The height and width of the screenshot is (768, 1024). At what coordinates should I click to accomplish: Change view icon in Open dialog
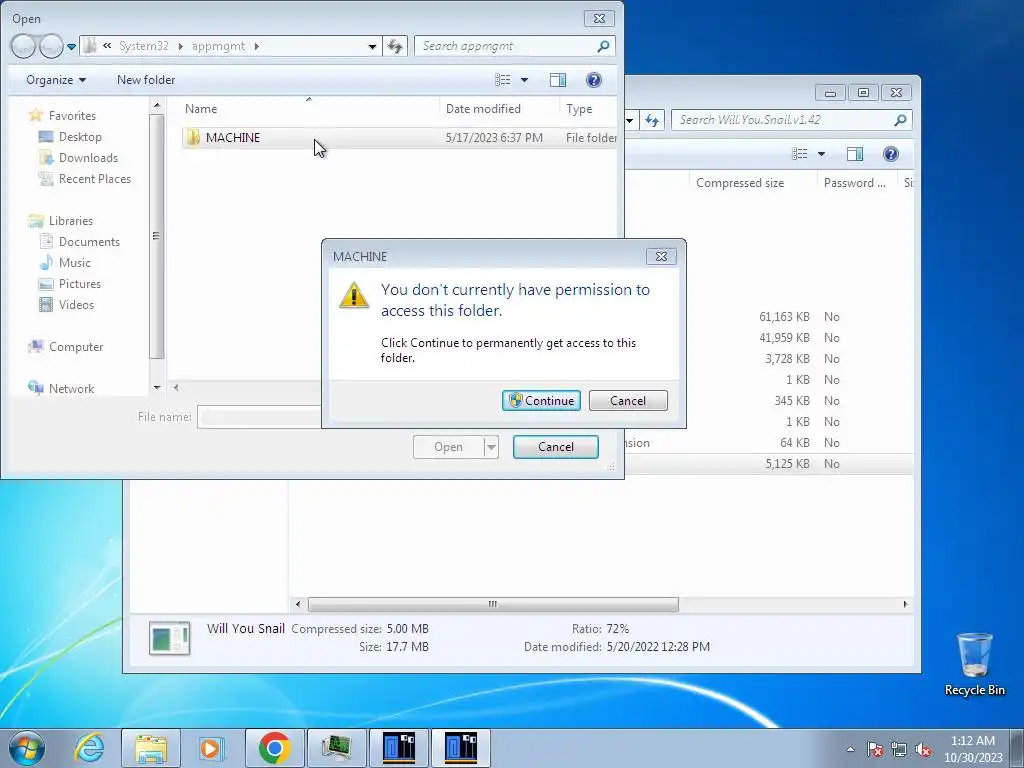pos(502,80)
